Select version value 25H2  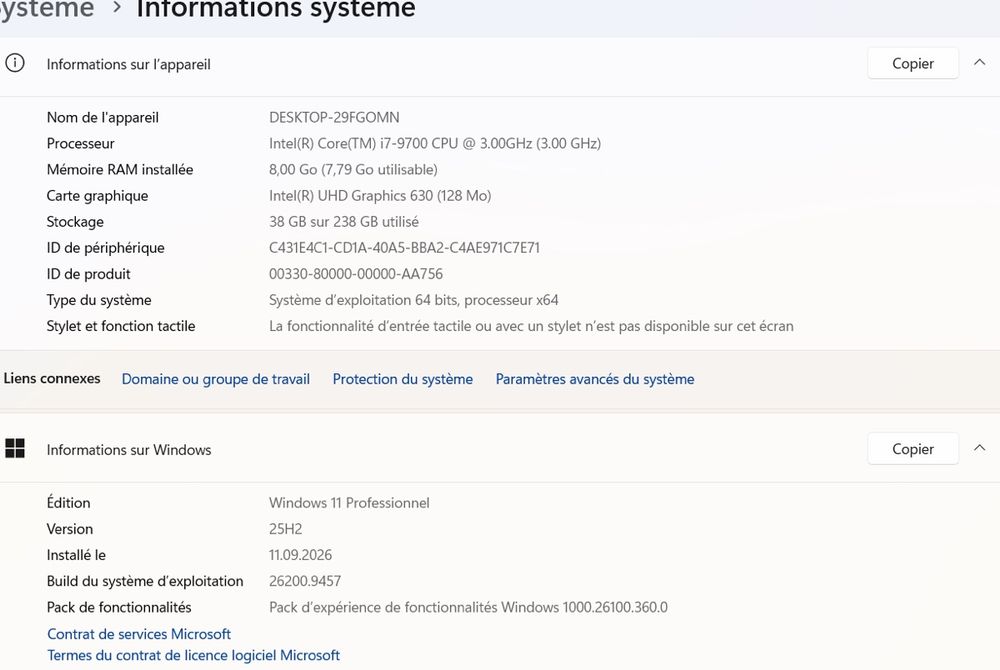pyautogui.click(x=285, y=529)
